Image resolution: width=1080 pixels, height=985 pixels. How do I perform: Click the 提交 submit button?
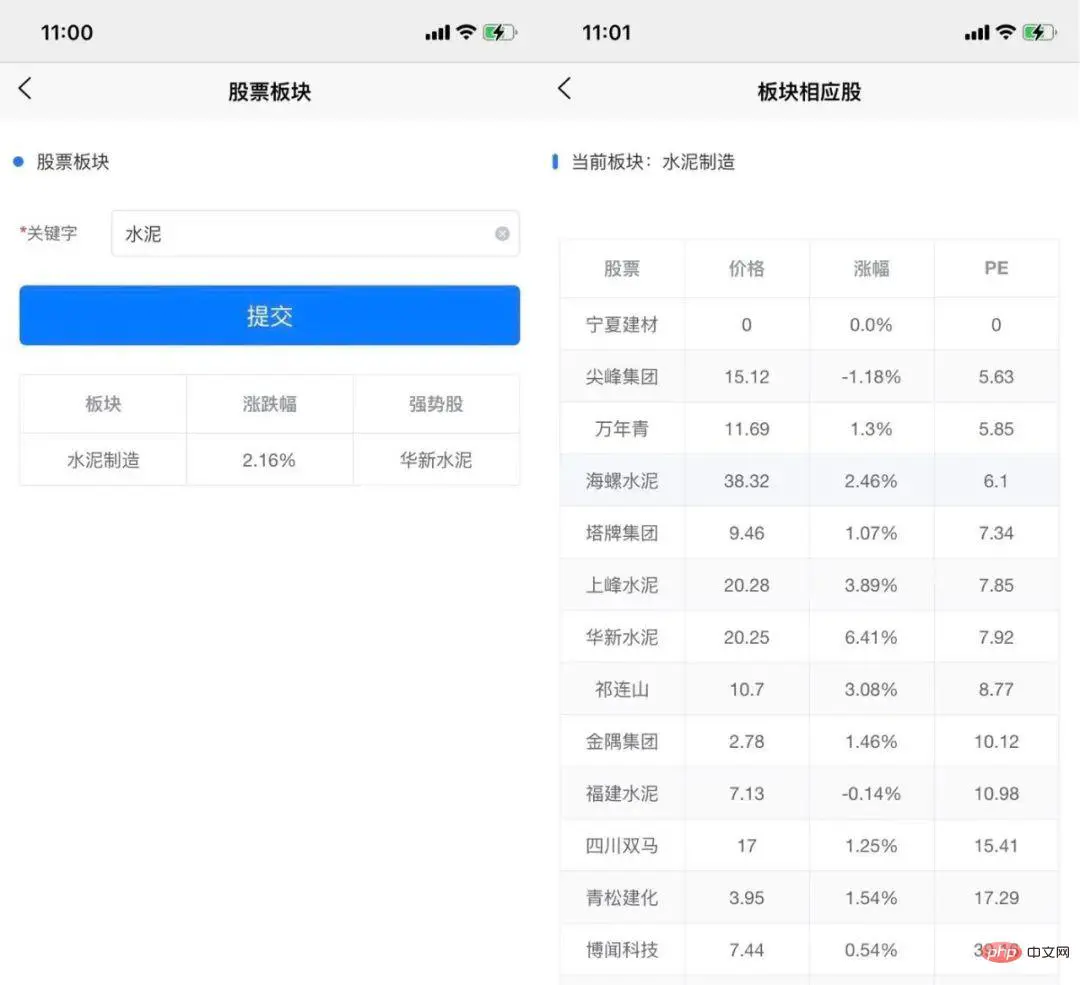pyautogui.click(x=269, y=315)
